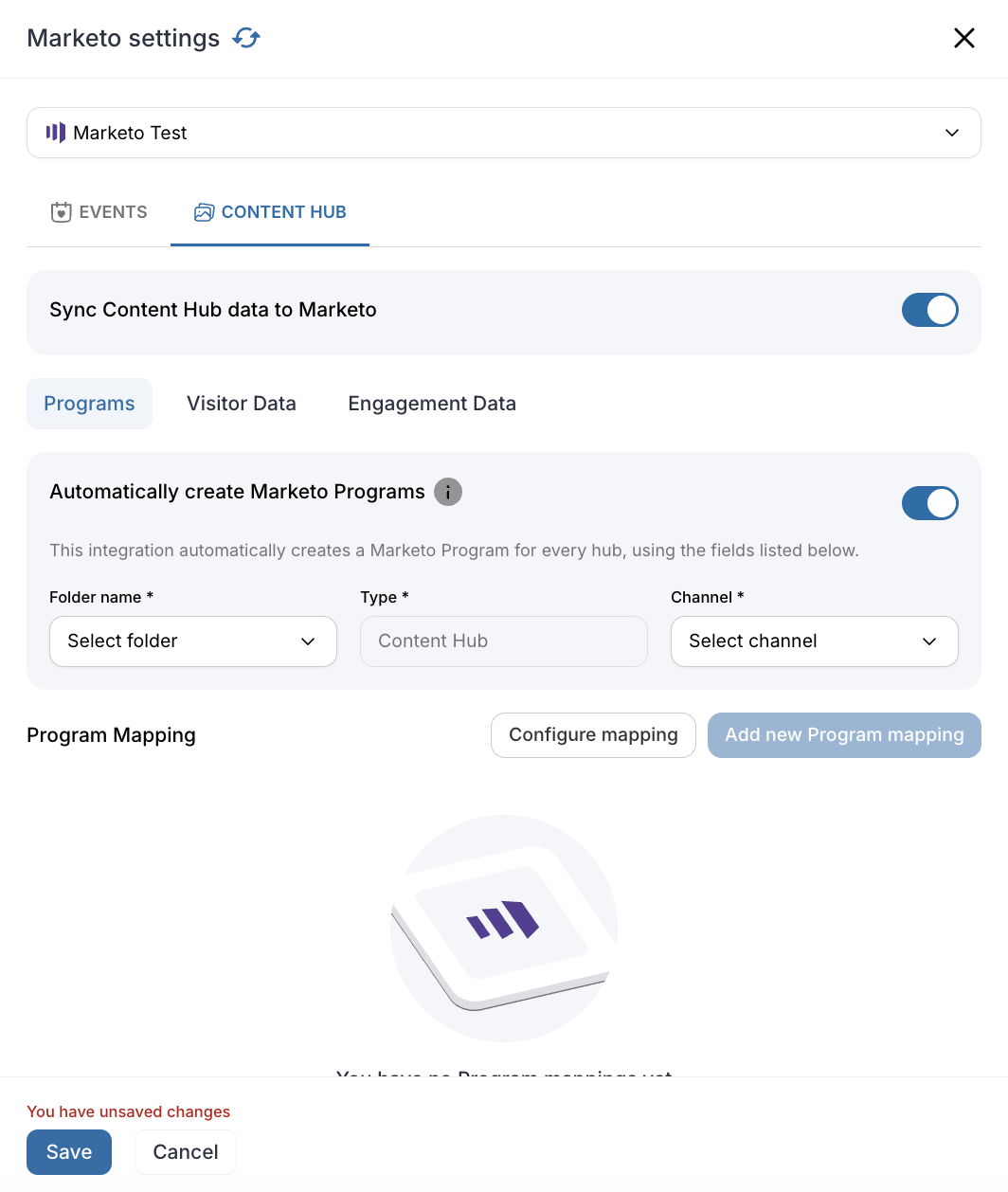This screenshot has height=1192, width=1008.
Task: Click the disabled Content Hub type field
Action: pos(504,641)
